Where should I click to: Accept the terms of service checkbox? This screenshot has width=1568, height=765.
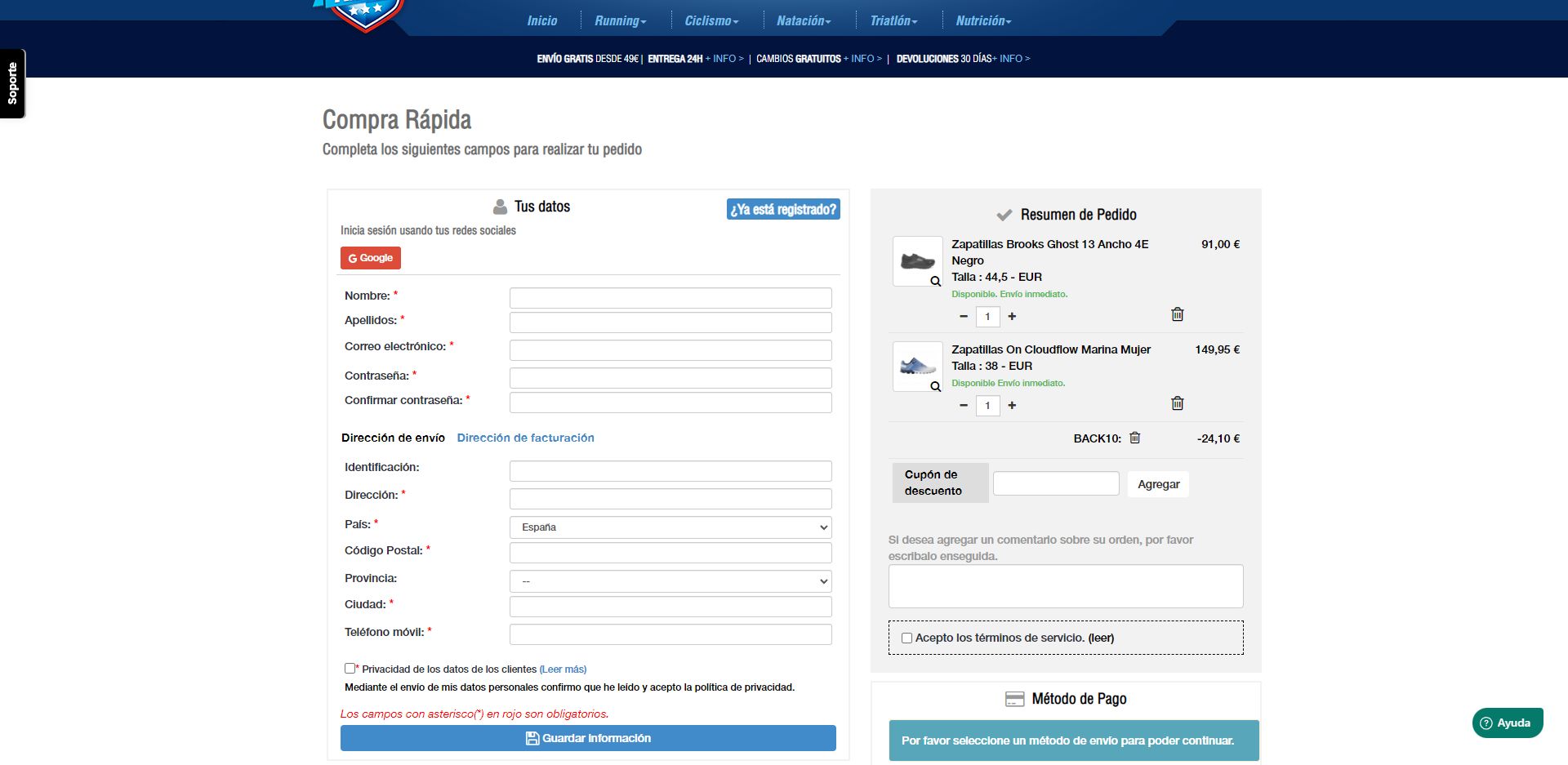coord(906,638)
